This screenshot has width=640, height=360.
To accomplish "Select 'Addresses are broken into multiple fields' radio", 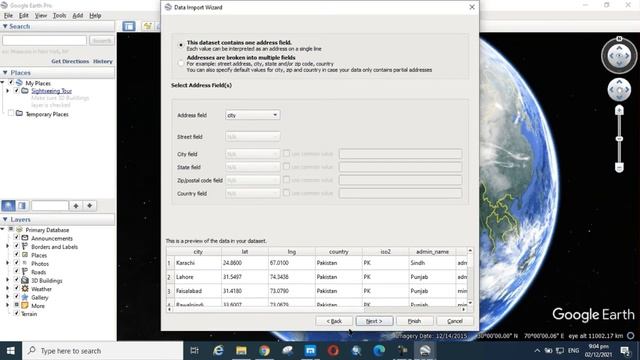I will (181, 63).
